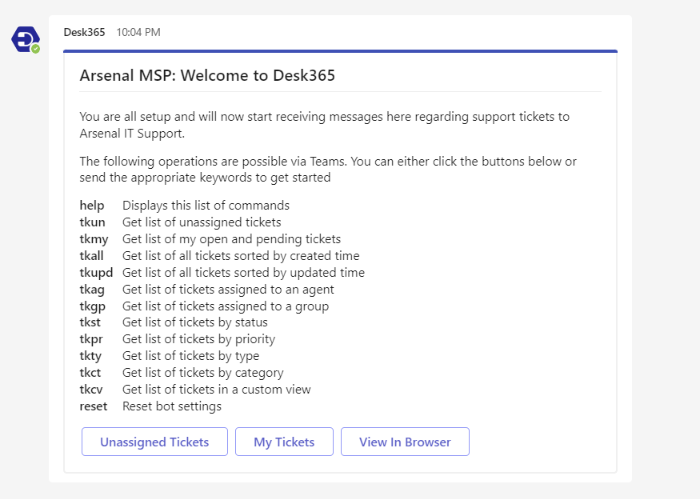Click the 'tkgp' command keyword
This screenshot has width=700, height=499.
tap(92, 307)
